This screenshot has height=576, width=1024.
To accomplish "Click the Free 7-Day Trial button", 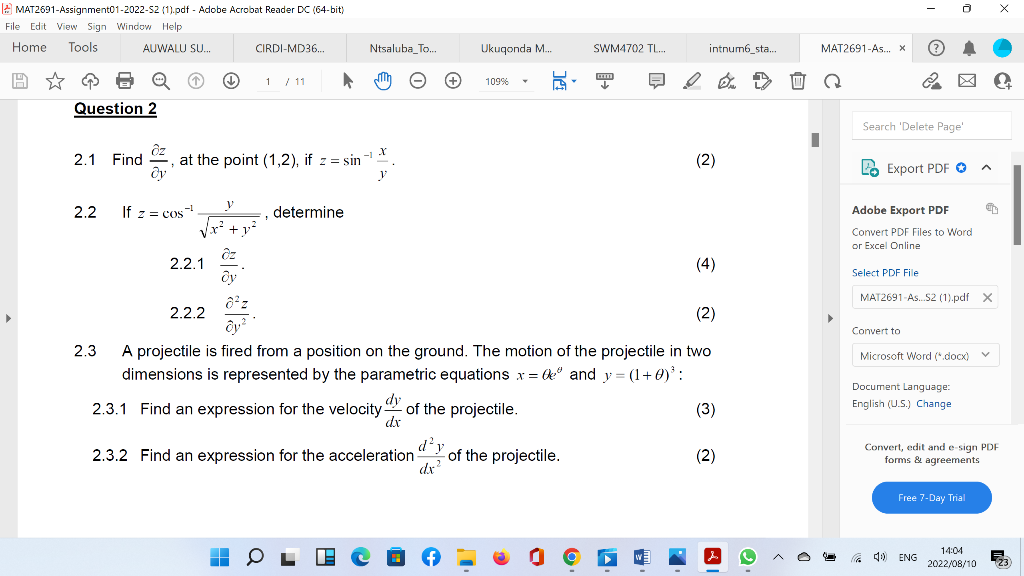I will [931, 497].
